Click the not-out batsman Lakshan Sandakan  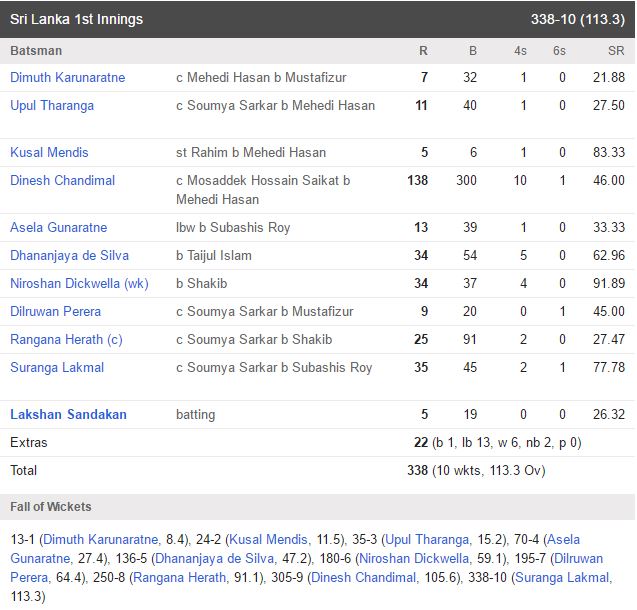68,414
